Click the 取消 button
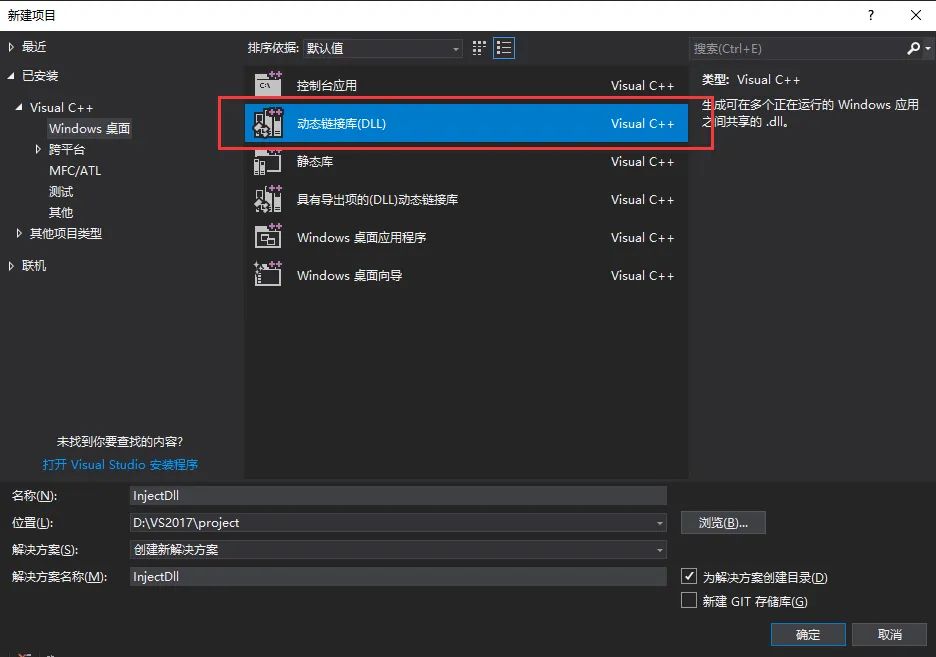This screenshot has height=657, width=936. [x=889, y=634]
